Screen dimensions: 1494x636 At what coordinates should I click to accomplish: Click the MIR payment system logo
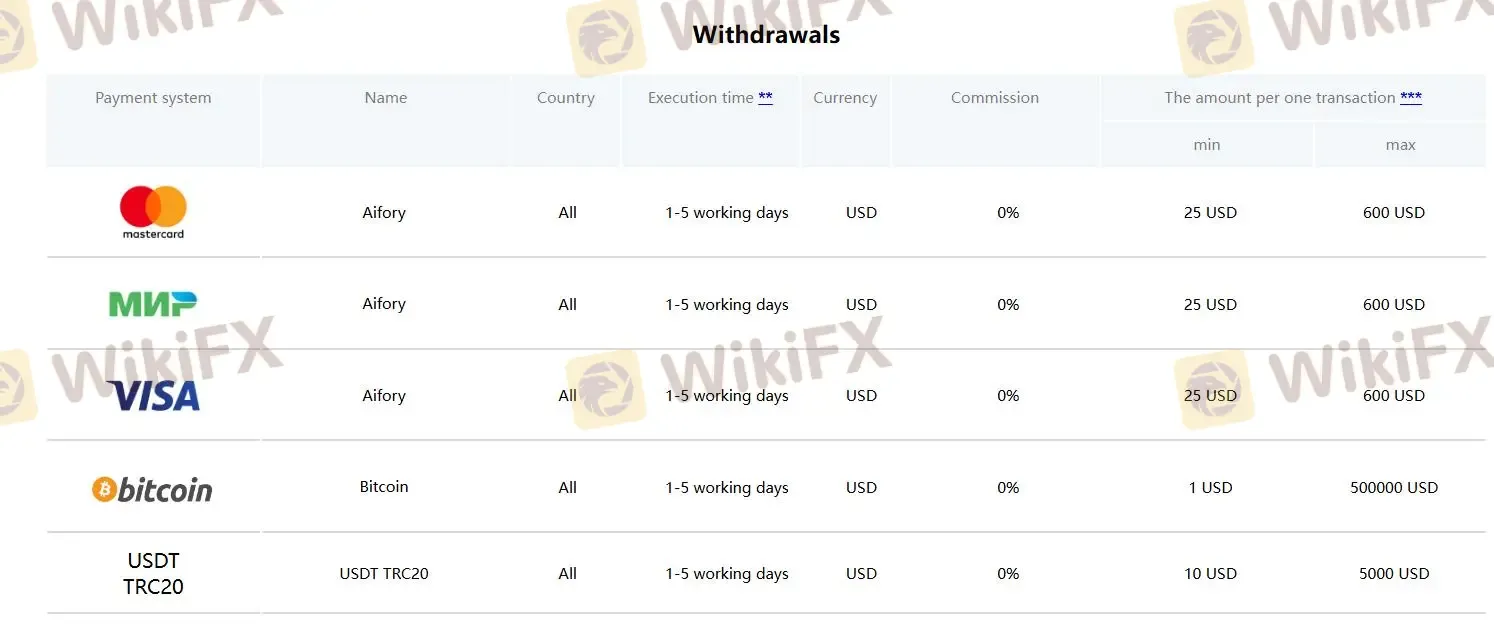[x=153, y=304]
